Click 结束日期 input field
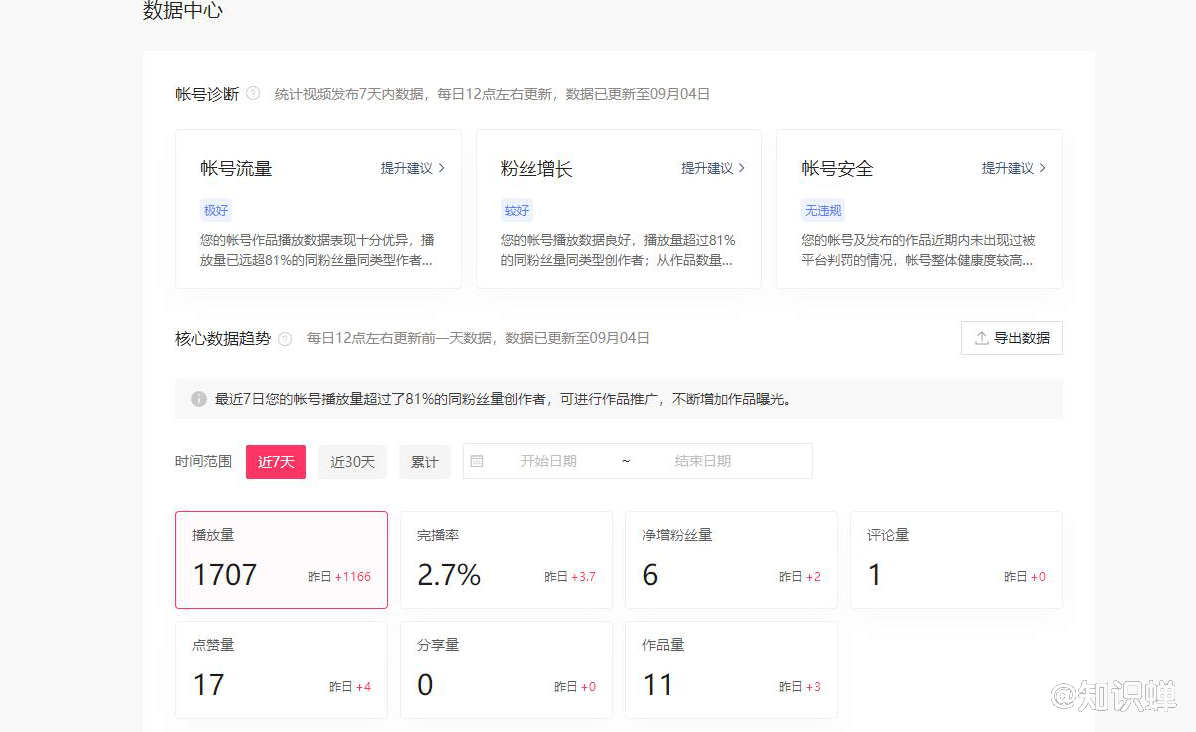1196x732 pixels. (x=702, y=461)
